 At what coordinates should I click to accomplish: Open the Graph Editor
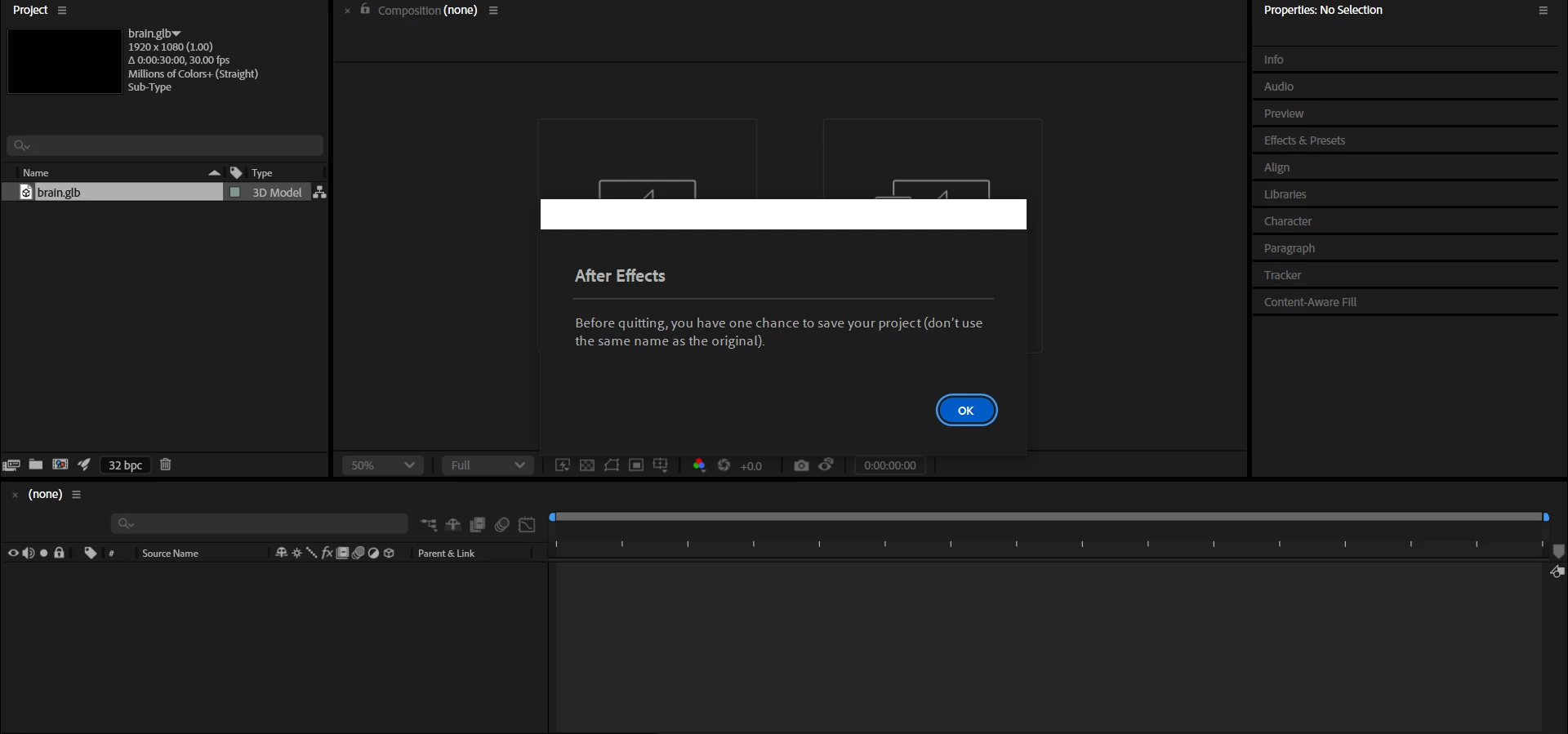coord(528,524)
